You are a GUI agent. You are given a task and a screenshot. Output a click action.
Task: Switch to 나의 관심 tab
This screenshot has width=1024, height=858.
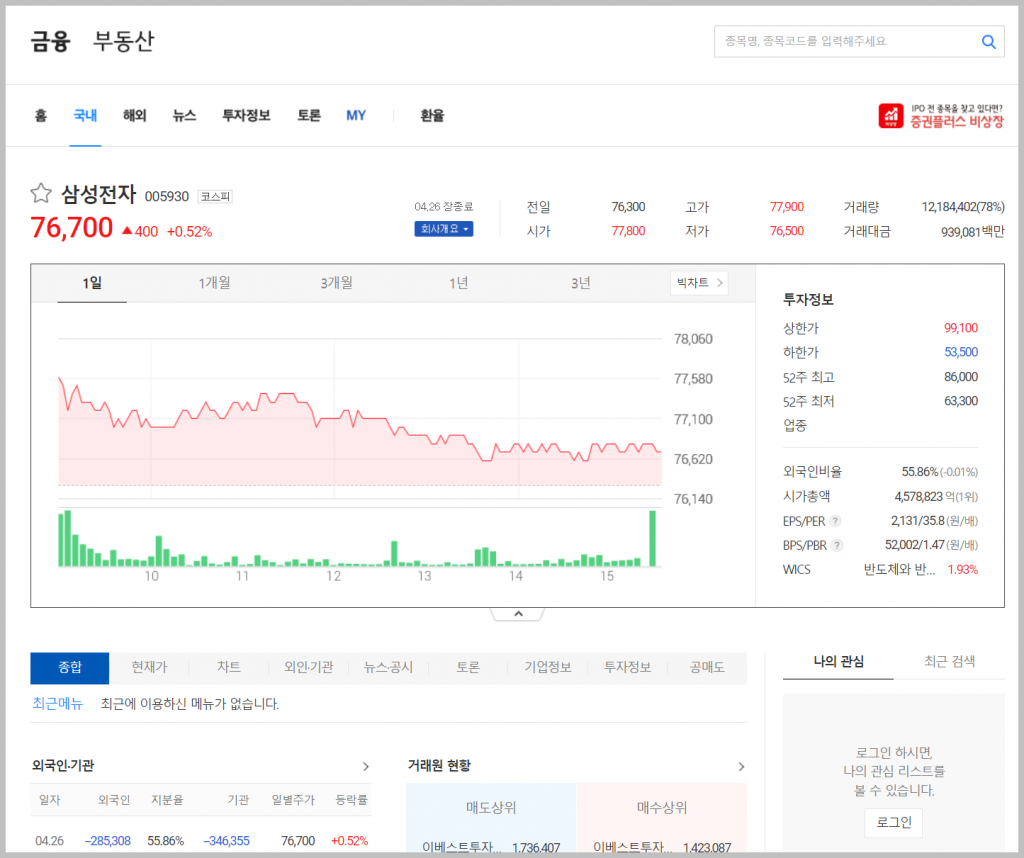point(839,662)
